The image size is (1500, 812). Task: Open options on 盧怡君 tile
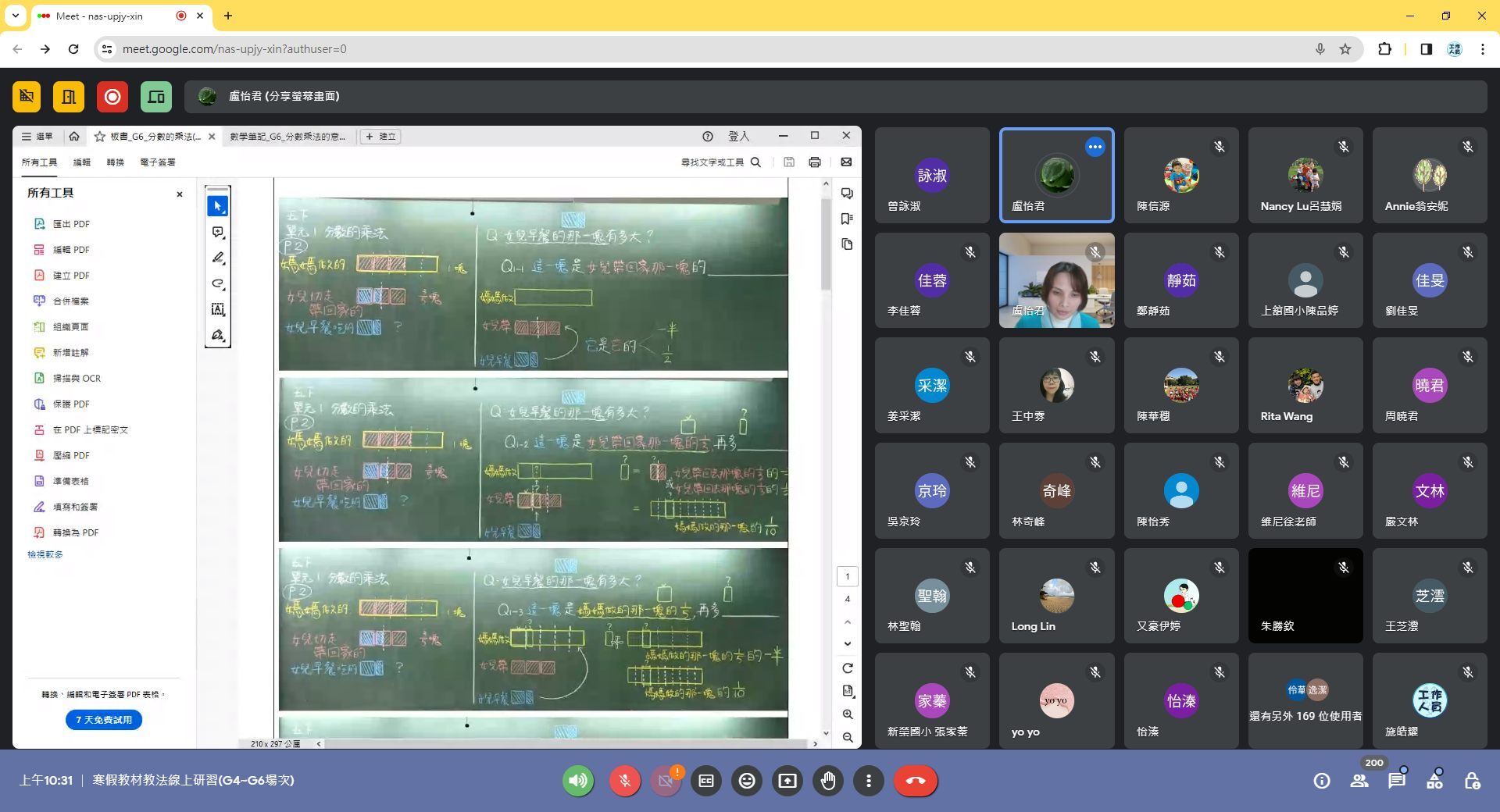[x=1095, y=147]
